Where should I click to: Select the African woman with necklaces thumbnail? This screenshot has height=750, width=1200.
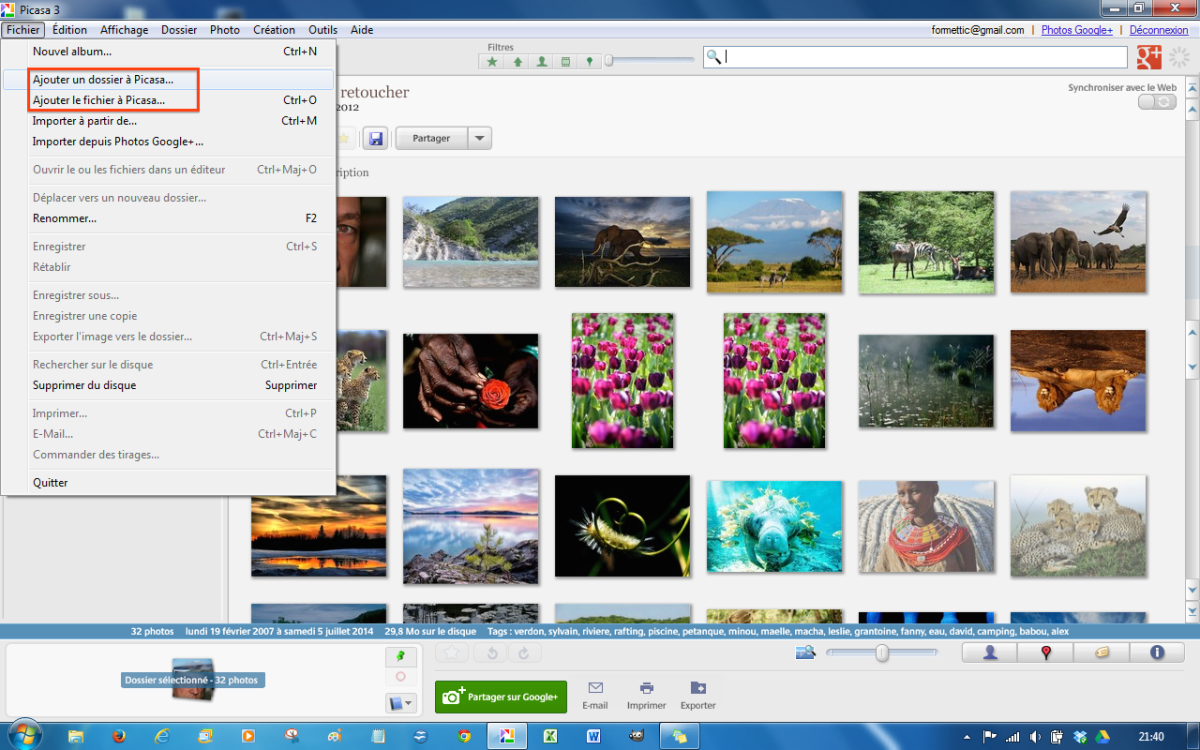[x=927, y=528]
